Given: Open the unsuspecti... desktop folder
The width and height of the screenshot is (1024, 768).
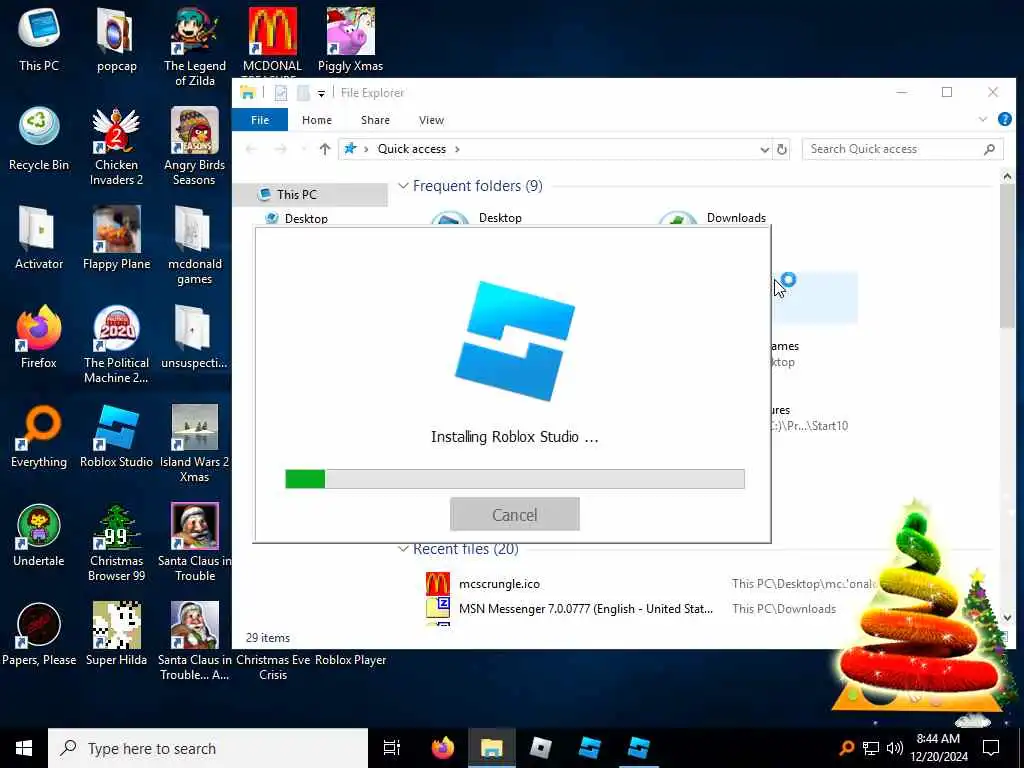Looking at the screenshot, I should point(194,336).
